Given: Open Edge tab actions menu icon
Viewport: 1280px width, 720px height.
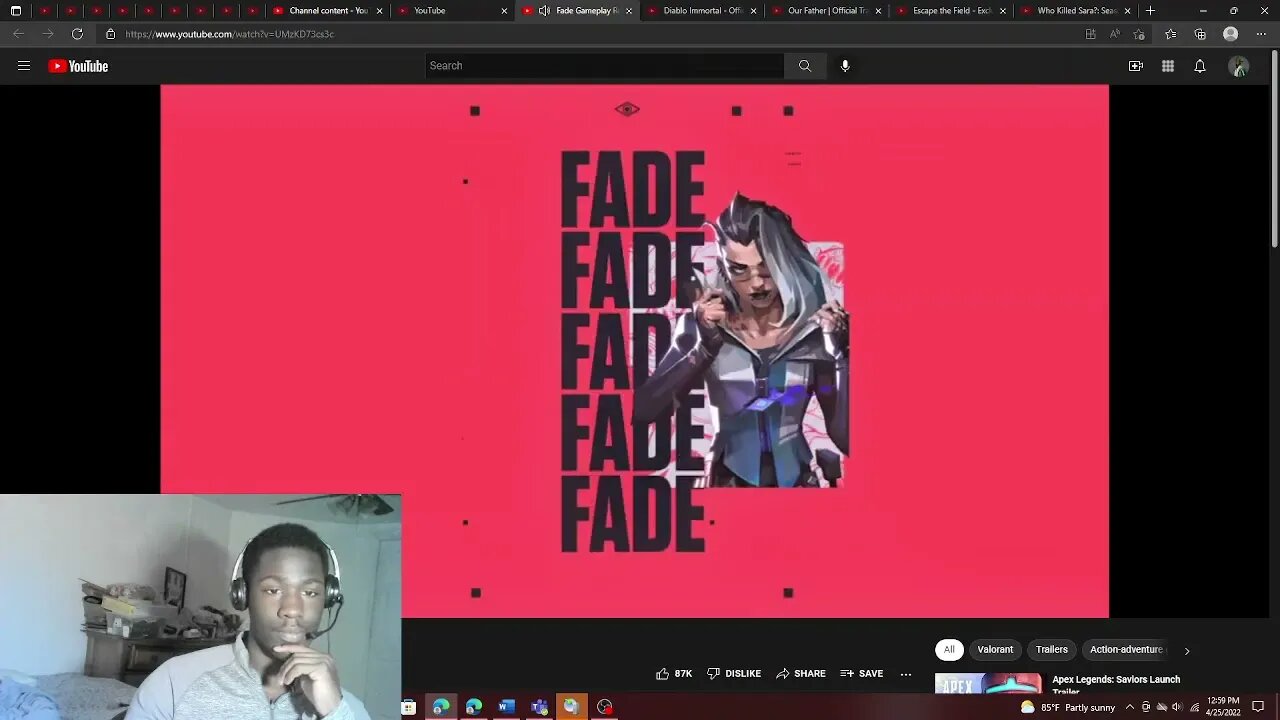Looking at the screenshot, I should tap(15, 11).
